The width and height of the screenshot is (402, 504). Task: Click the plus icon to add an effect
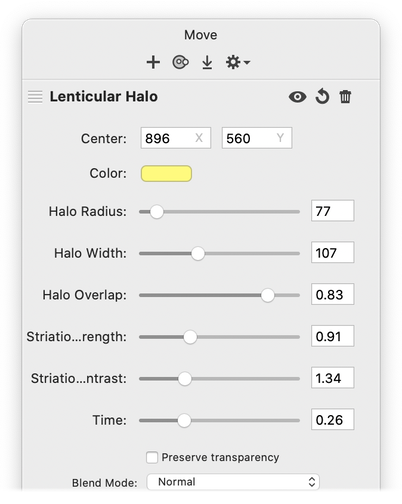pyautogui.click(x=153, y=62)
